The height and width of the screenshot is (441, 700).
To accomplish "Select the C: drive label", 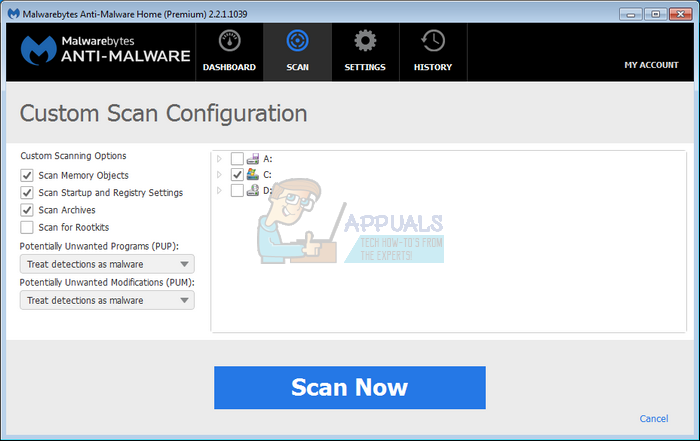I will tap(267, 175).
